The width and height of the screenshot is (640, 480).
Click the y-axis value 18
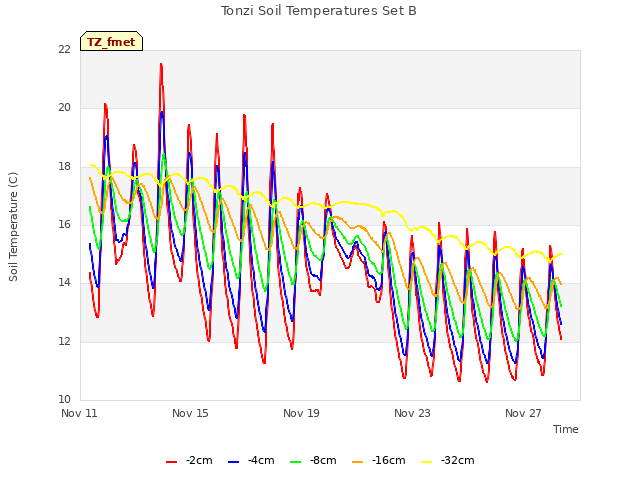(64, 167)
